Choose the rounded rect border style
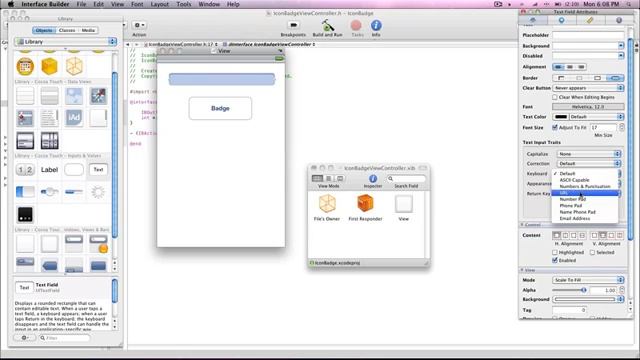The image size is (640, 360). (x=615, y=78)
